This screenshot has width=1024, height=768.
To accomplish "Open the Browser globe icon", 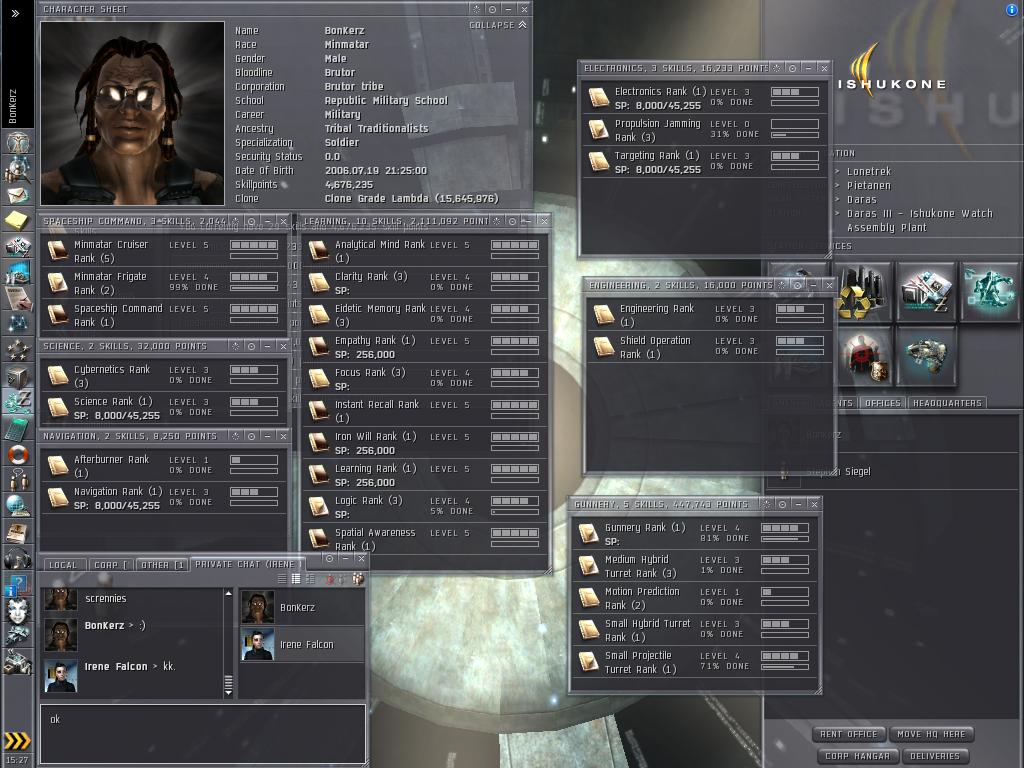I will (x=18, y=505).
